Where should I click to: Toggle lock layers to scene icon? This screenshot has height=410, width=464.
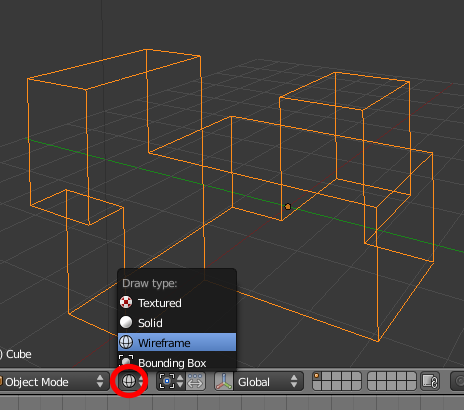pyautogui.click(x=430, y=381)
